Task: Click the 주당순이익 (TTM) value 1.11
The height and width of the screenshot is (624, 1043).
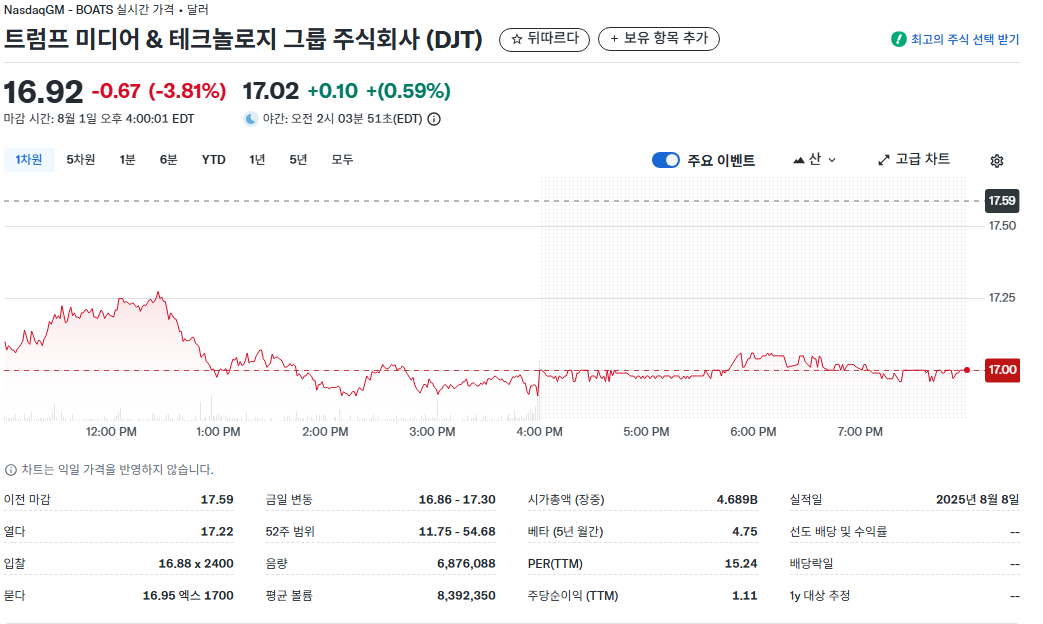Action: coord(744,595)
